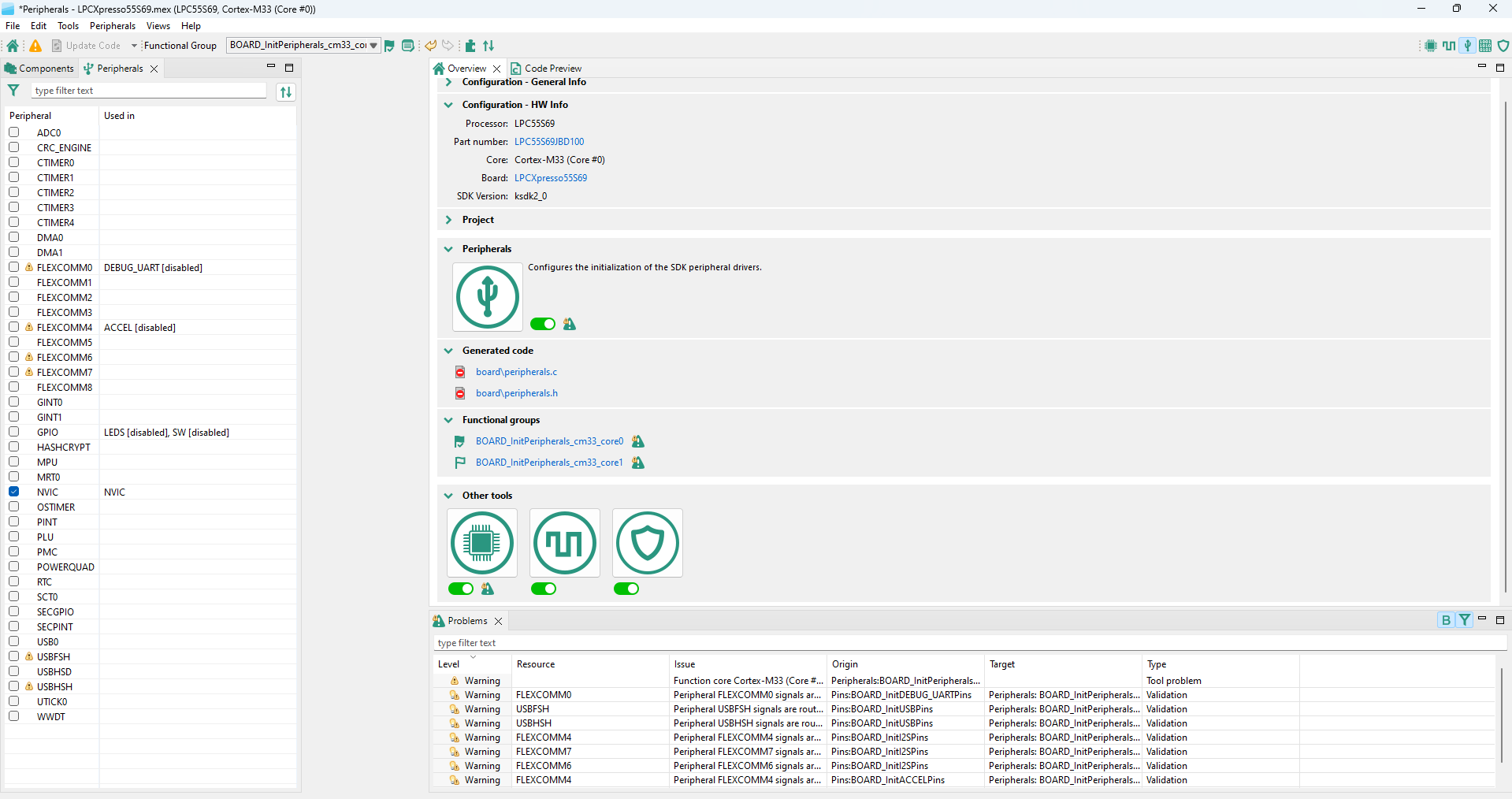
Task: Check the USB0 peripheral checkbox
Action: [14, 641]
